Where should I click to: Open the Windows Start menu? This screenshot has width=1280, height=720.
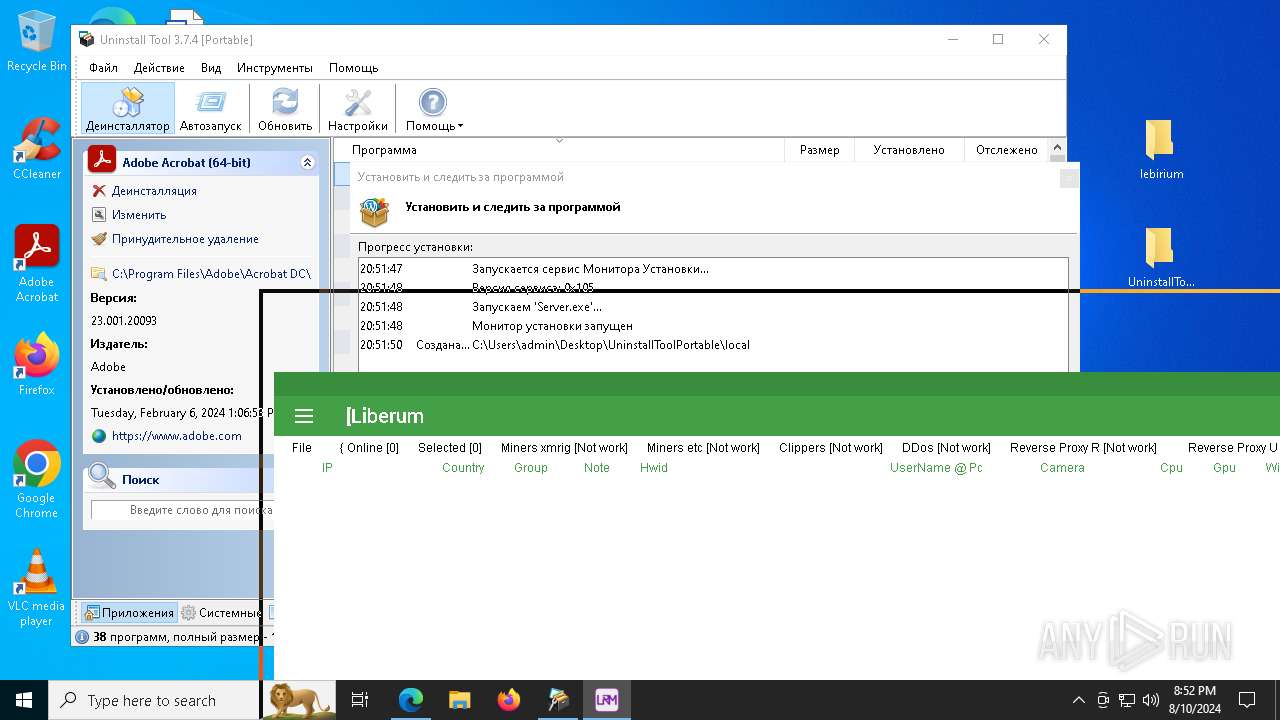pos(24,700)
